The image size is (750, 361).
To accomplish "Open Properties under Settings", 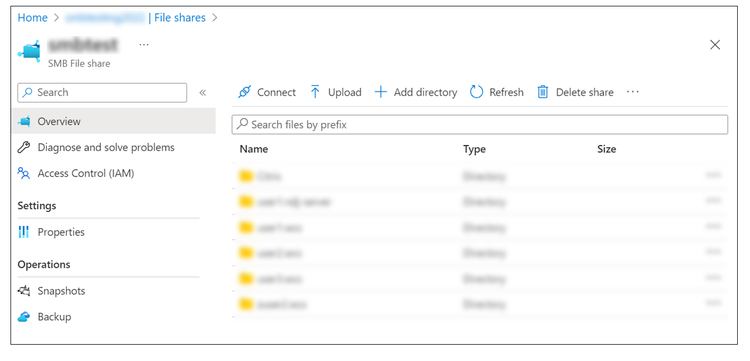I will tap(51, 232).
